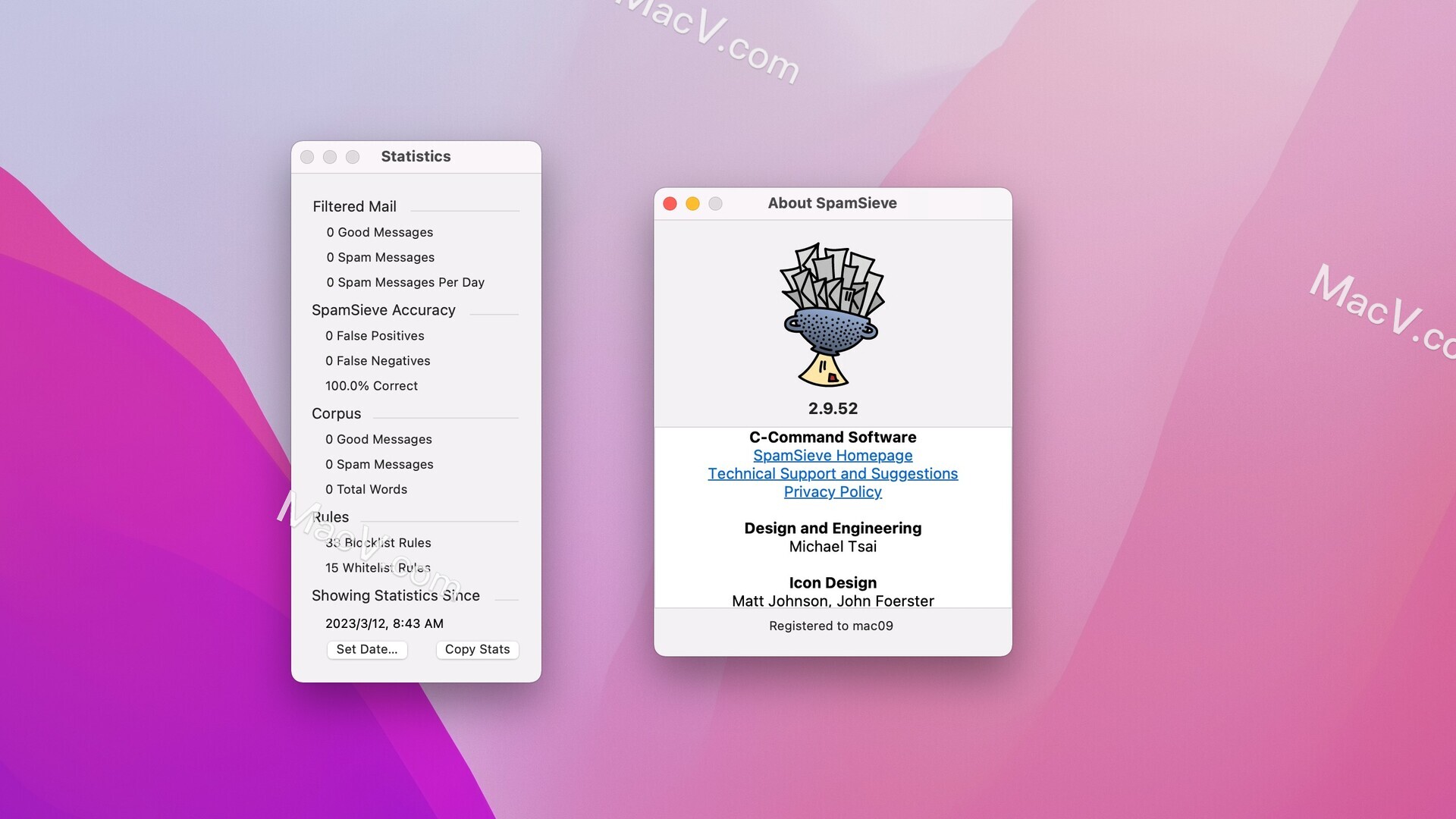Click the Statistics window title bar

tap(416, 156)
